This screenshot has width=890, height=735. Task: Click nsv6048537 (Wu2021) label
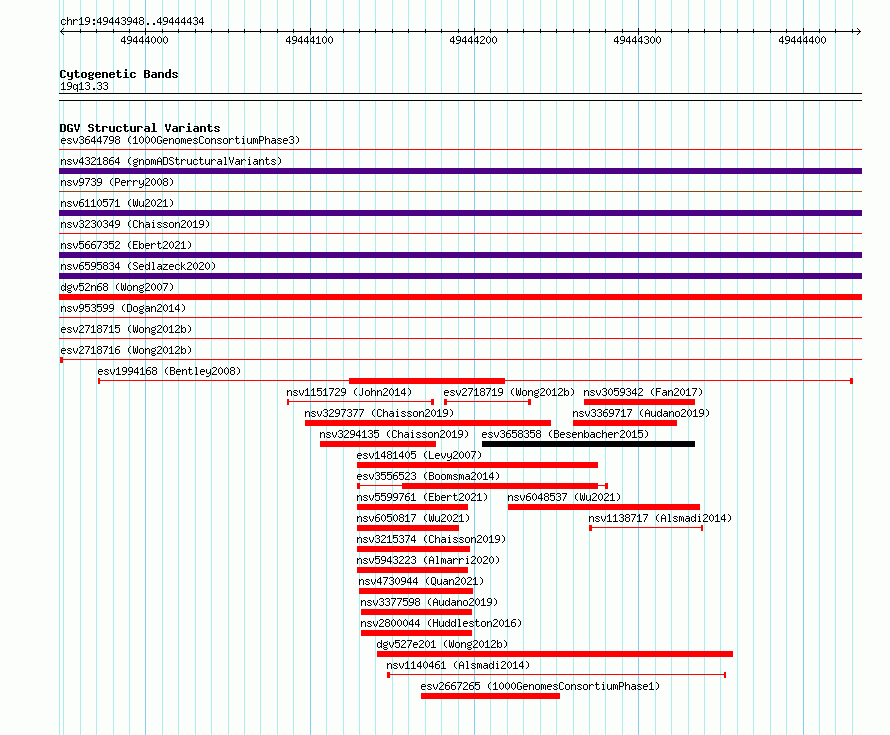(x=564, y=497)
